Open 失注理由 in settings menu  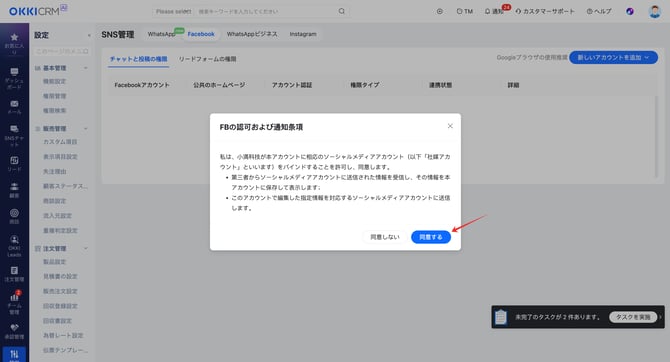[x=54, y=171]
